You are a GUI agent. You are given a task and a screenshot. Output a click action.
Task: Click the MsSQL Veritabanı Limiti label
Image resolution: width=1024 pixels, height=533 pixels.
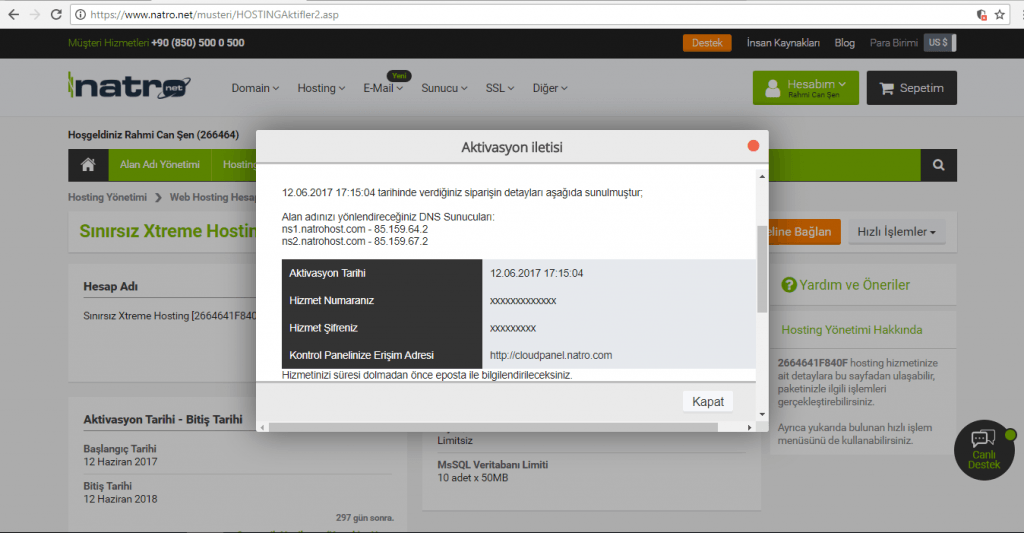click(x=492, y=465)
